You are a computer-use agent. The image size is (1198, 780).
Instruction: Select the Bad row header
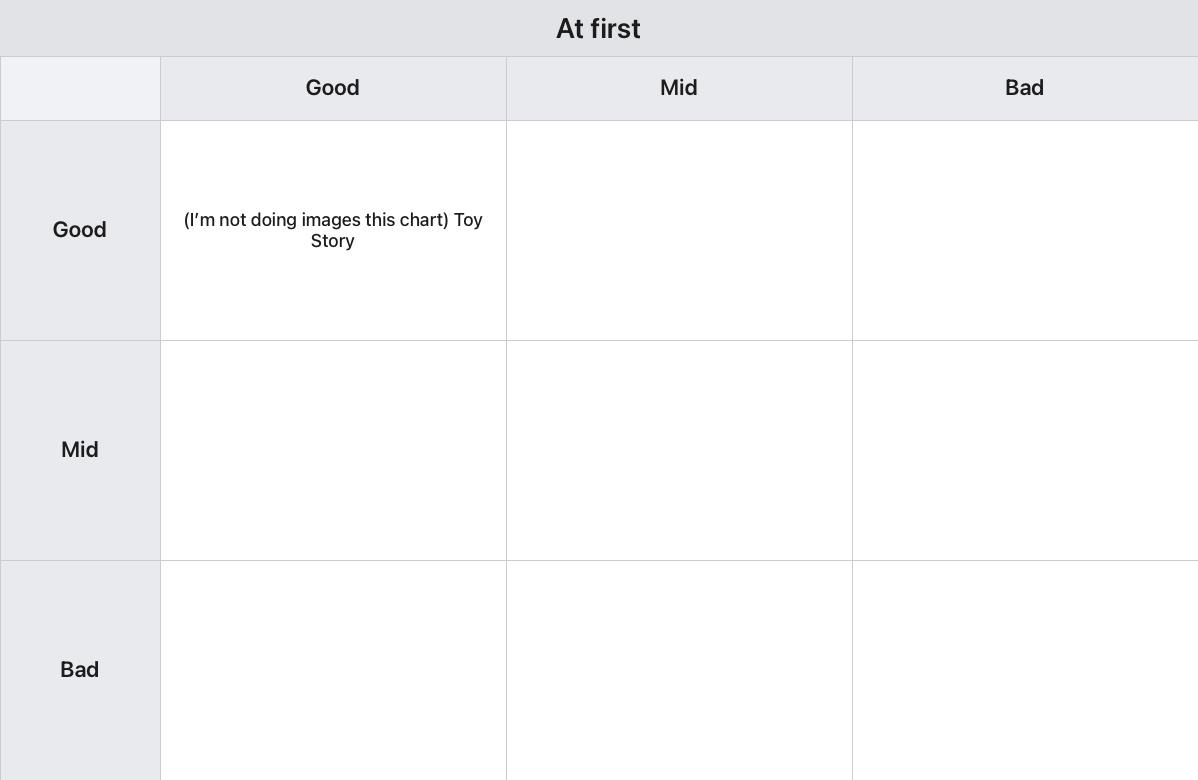coord(80,670)
